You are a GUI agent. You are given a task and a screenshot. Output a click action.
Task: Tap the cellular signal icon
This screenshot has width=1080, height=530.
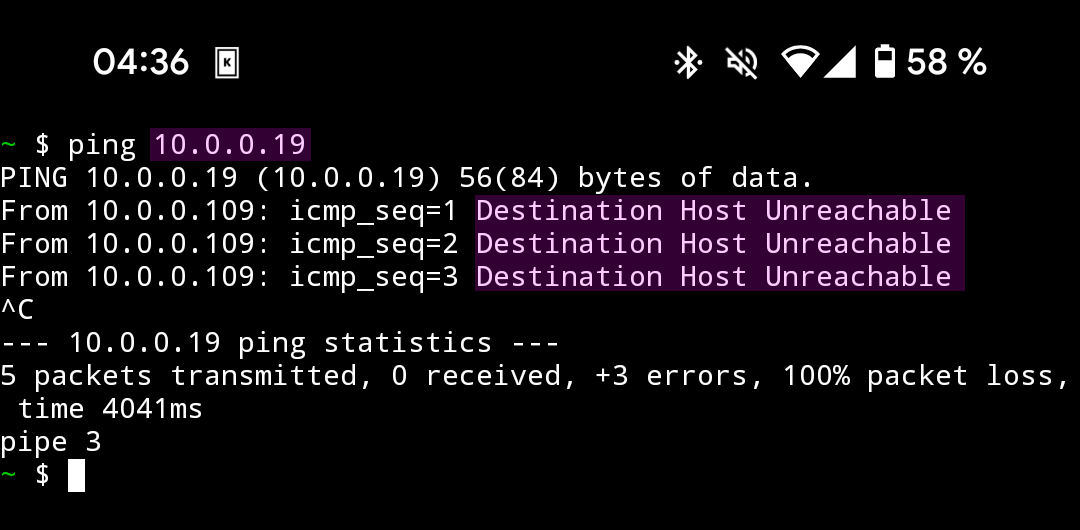(840, 63)
